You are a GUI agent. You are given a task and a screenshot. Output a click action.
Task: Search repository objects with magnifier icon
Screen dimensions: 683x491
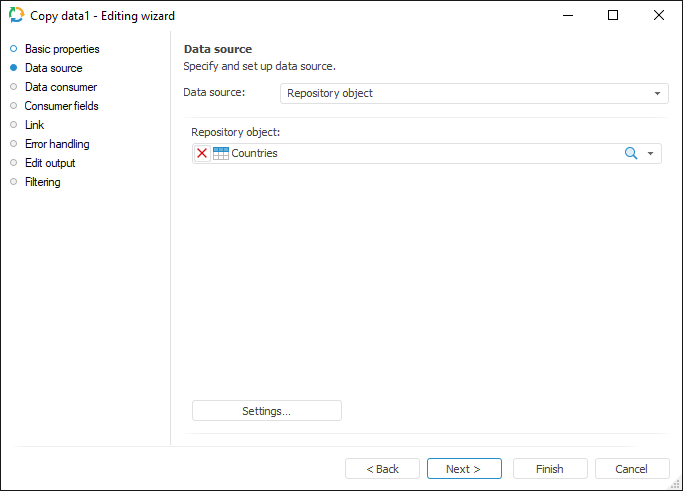[x=631, y=153]
